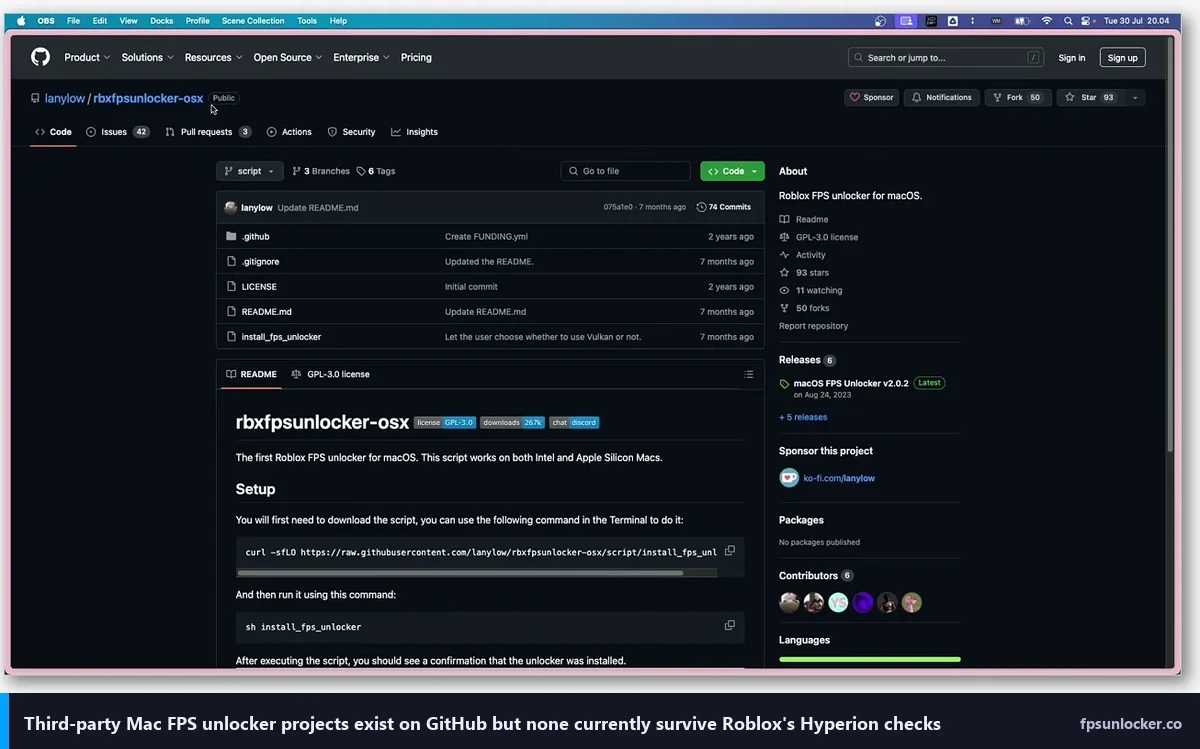Focus the Search or jump to field

(946, 58)
